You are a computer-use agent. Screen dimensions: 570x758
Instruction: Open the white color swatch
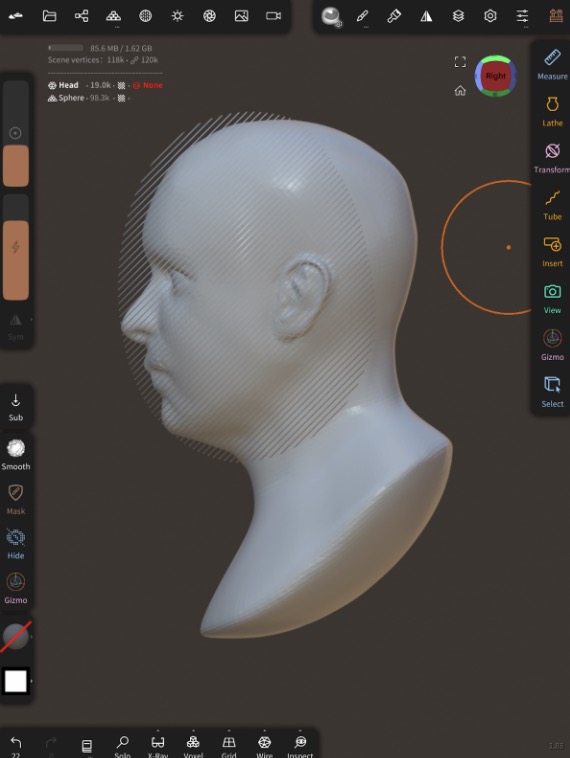(15, 681)
